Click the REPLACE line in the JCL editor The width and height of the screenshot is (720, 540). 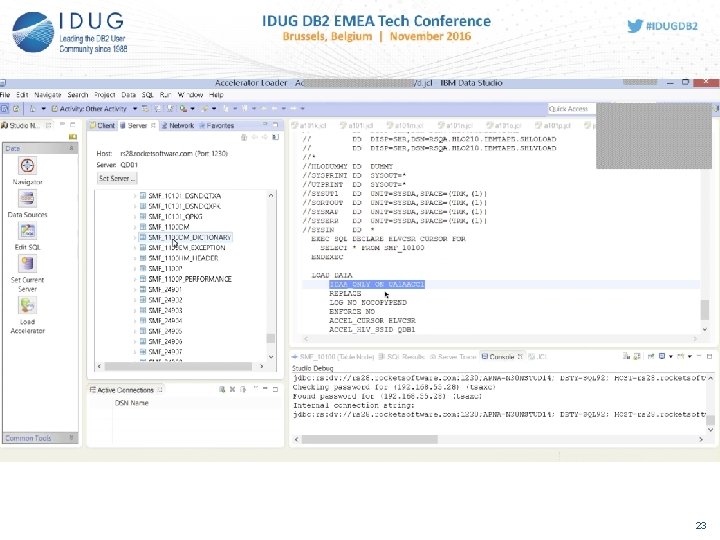(345, 293)
